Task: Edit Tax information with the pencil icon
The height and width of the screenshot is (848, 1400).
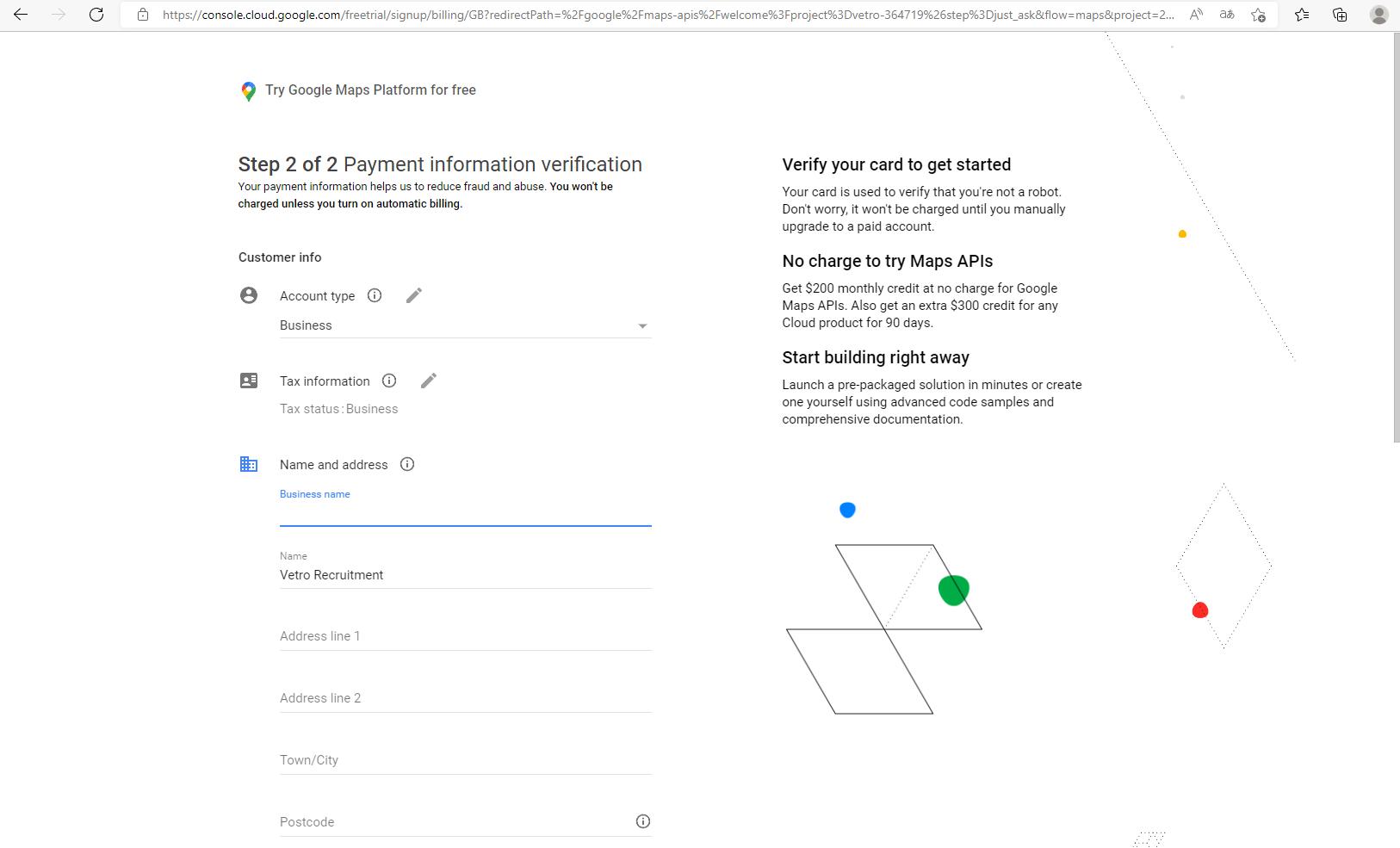Action: (429, 381)
